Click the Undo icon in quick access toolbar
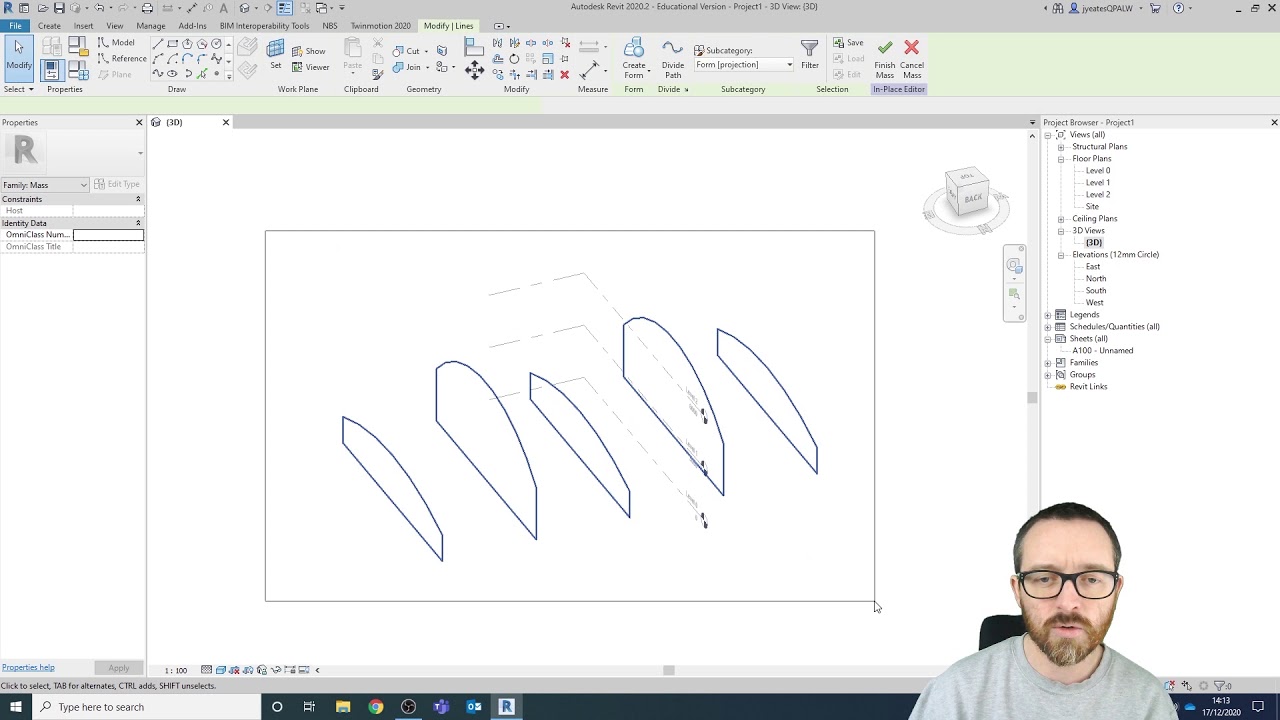 [x=99, y=8]
